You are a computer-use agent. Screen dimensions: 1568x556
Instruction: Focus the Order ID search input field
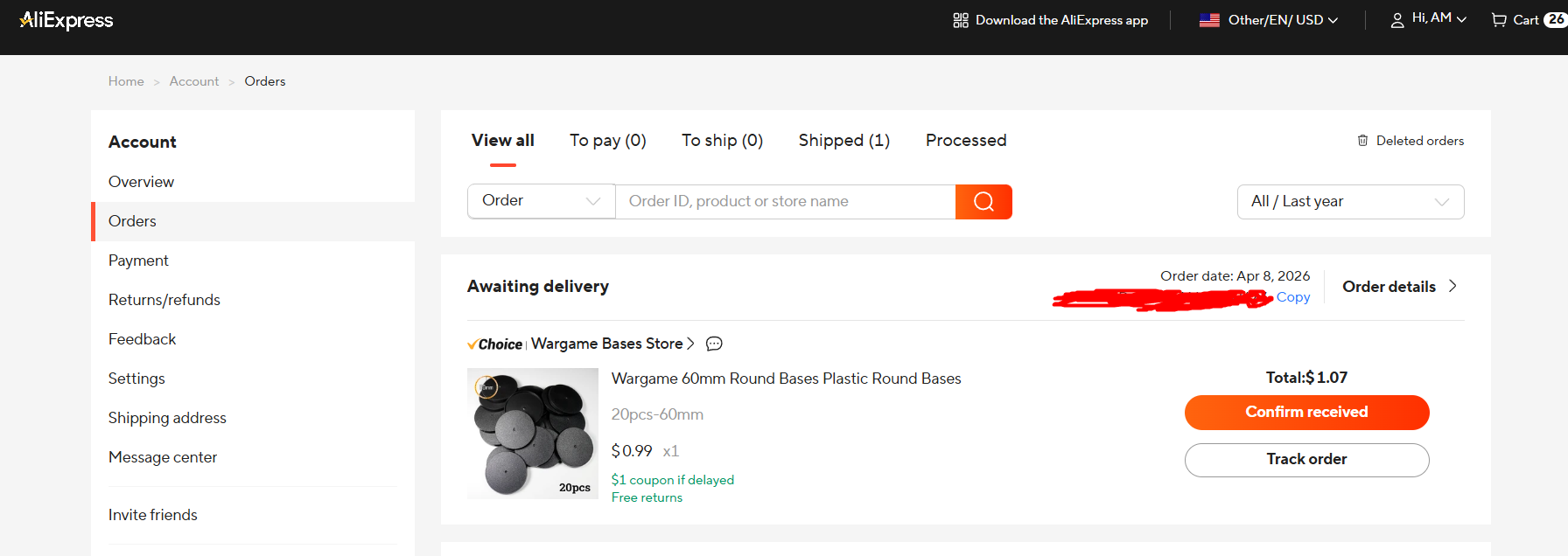(x=785, y=202)
